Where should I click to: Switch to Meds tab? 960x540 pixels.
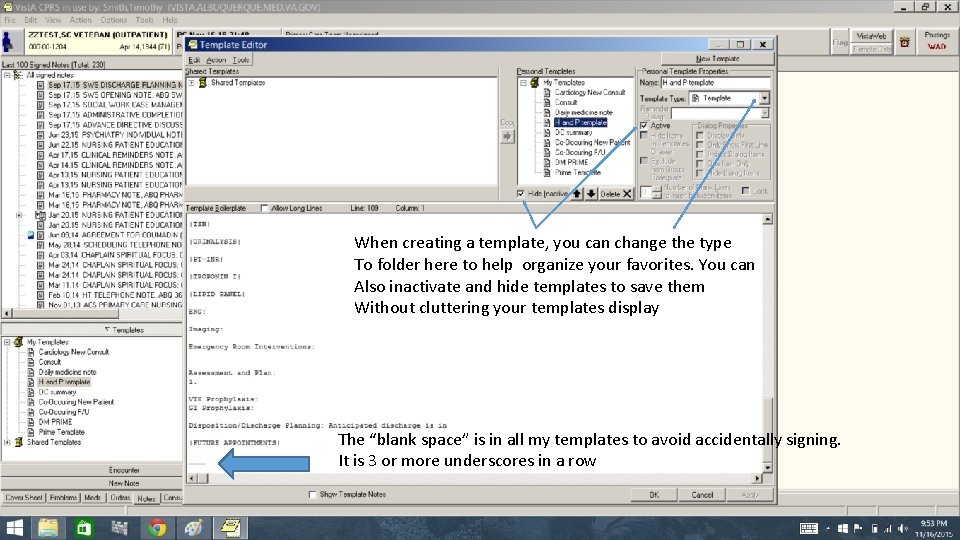pyautogui.click(x=92, y=498)
